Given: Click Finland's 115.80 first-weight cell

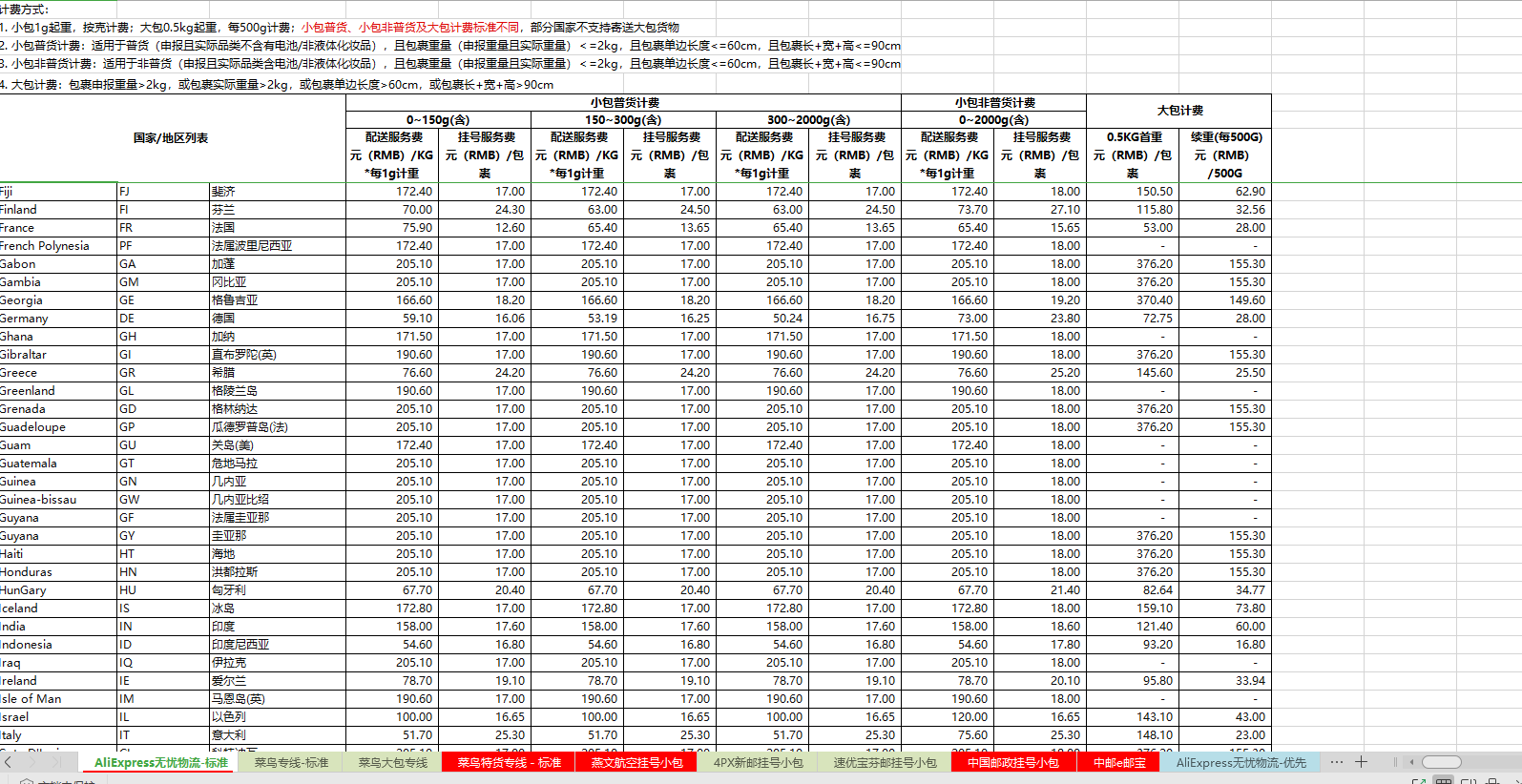Looking at the screenshot, I should click(1133, 210).
